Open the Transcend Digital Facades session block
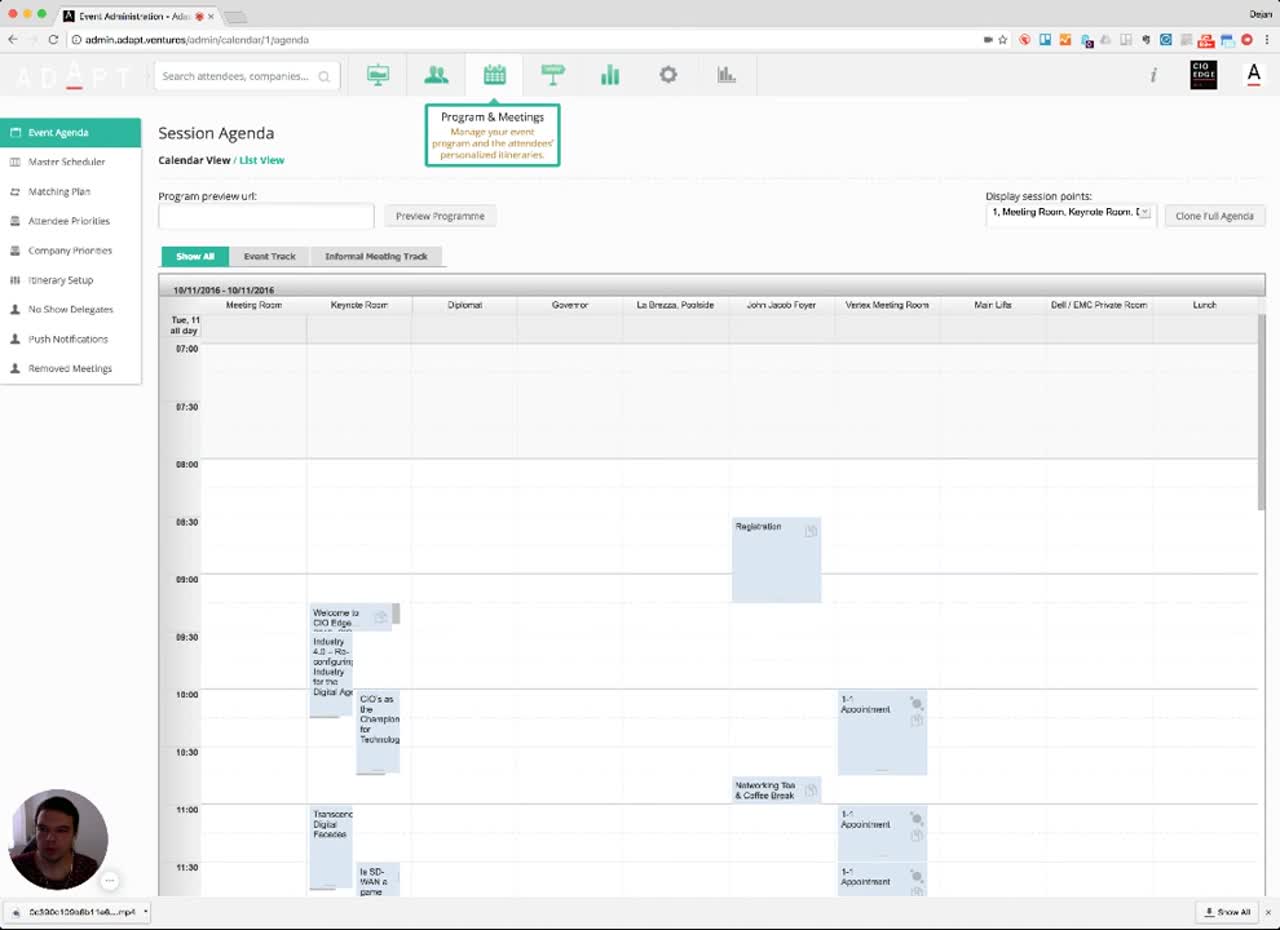The image size is (1280, 930). (x=331, y=847)
